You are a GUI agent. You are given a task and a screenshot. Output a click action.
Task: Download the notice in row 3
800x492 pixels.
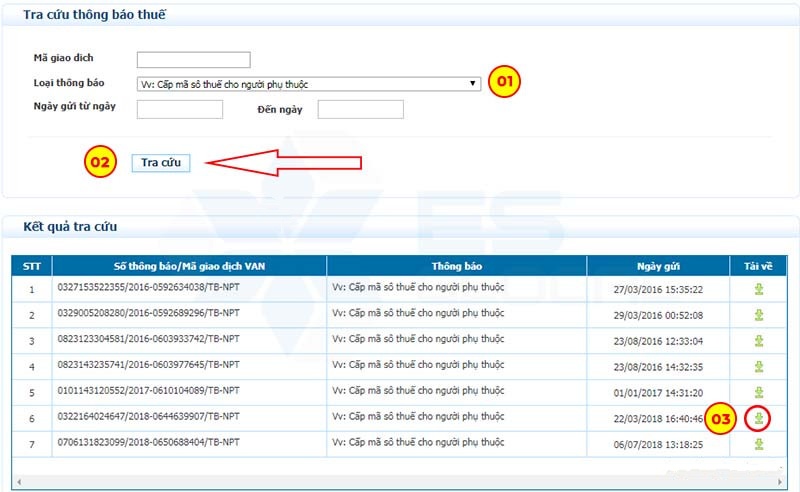(x=759, y=341)
